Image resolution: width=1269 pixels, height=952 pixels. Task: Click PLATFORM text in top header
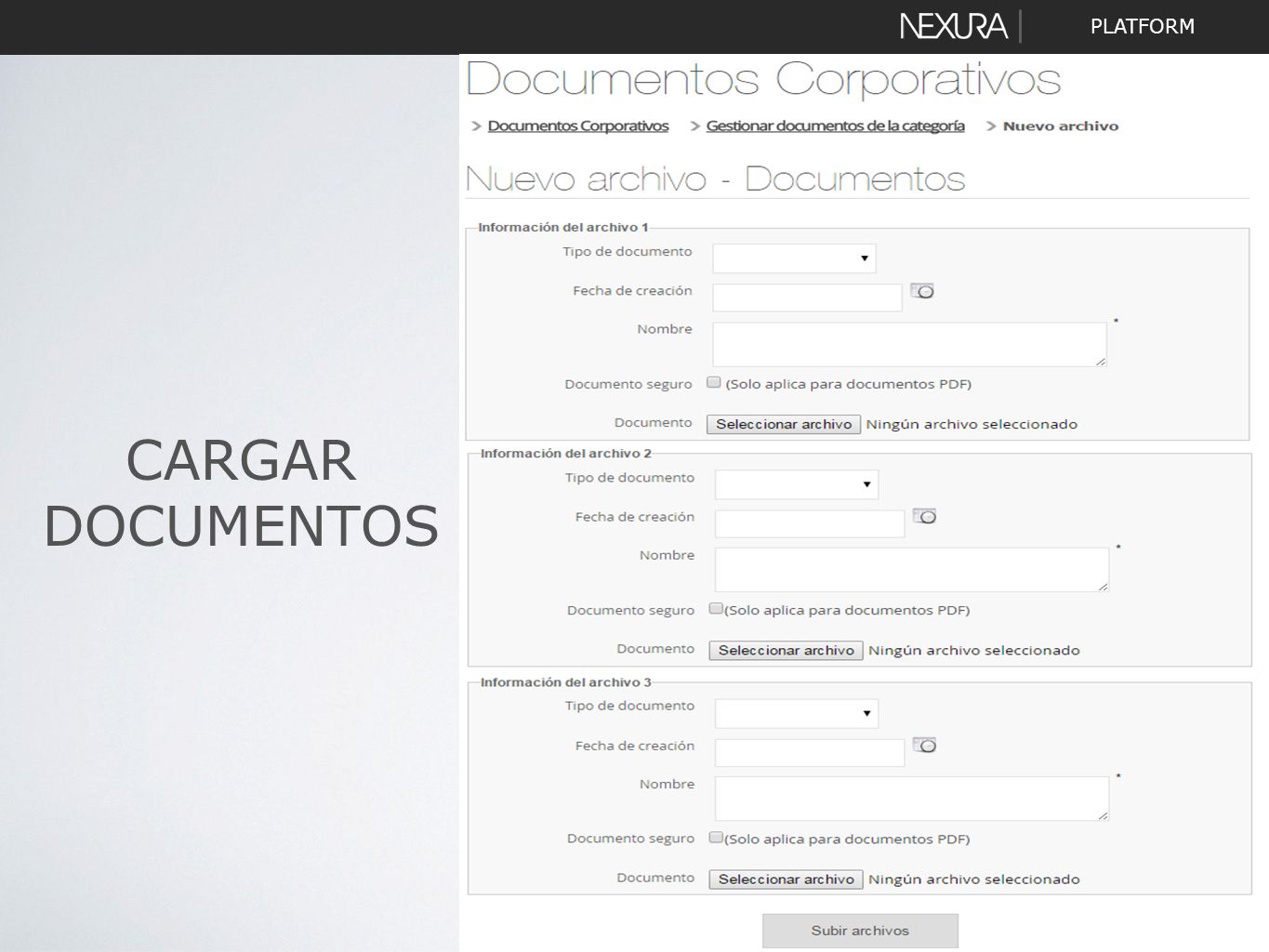pyautogui.click(x=1143, y=26)
